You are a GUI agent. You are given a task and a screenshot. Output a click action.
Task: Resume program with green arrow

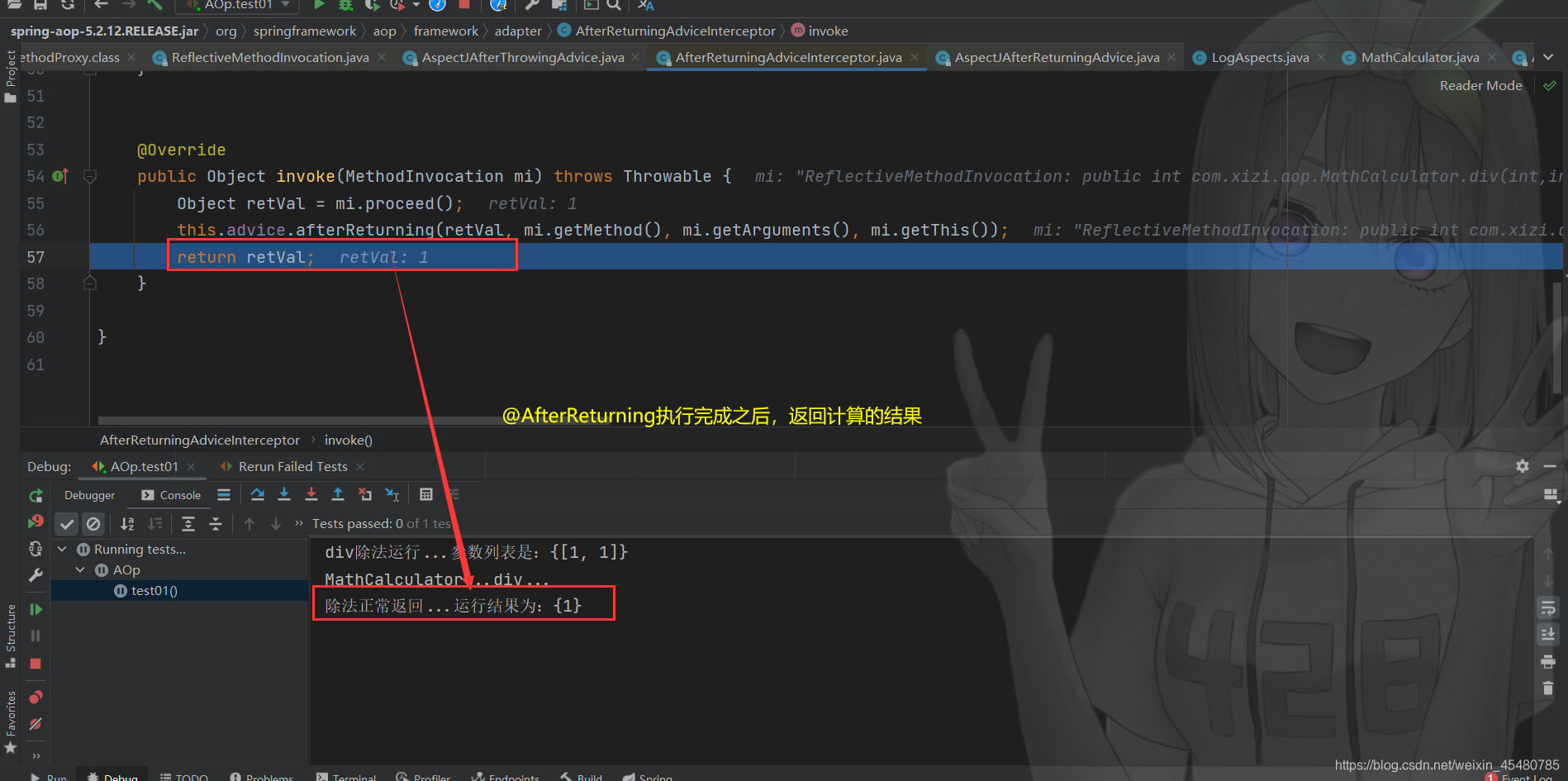coord(36,609)
